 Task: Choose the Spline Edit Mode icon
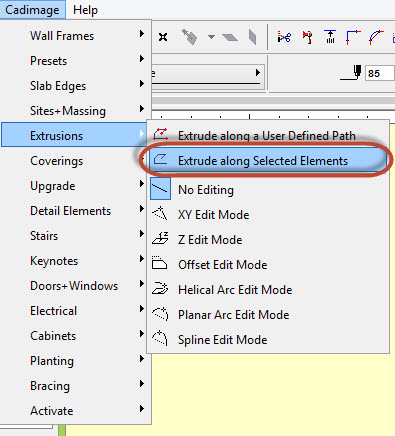(160, 338)
